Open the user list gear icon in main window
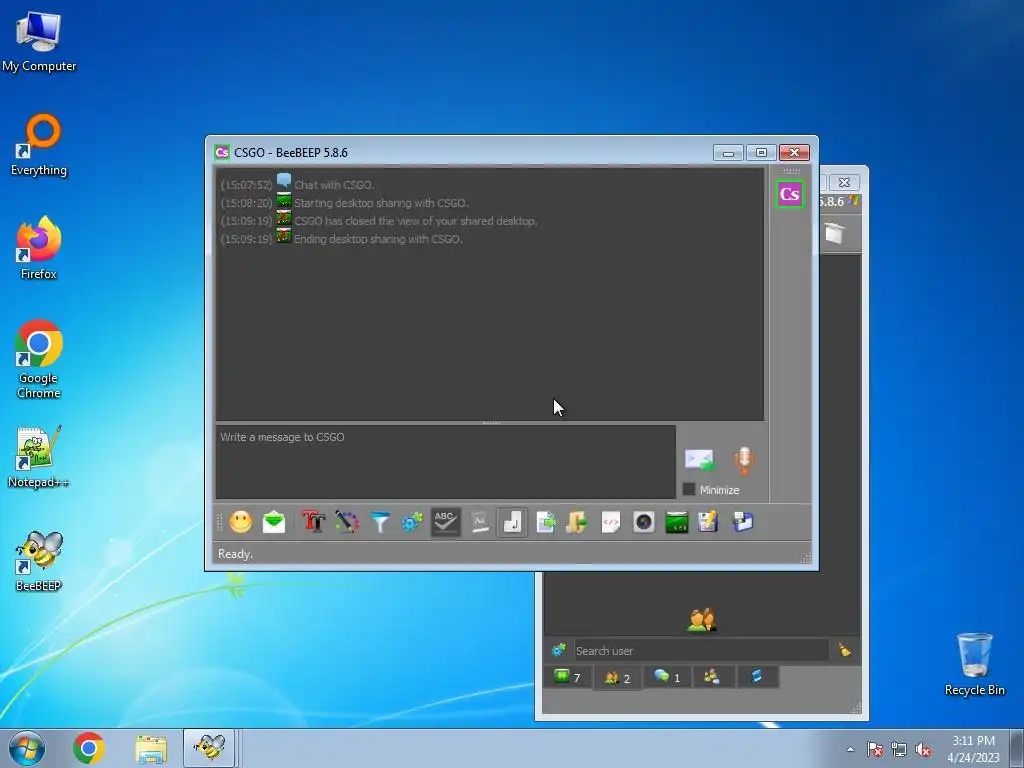Image resolution: width=1024 pixels, height=768 pixels. [x=558, y=650]
